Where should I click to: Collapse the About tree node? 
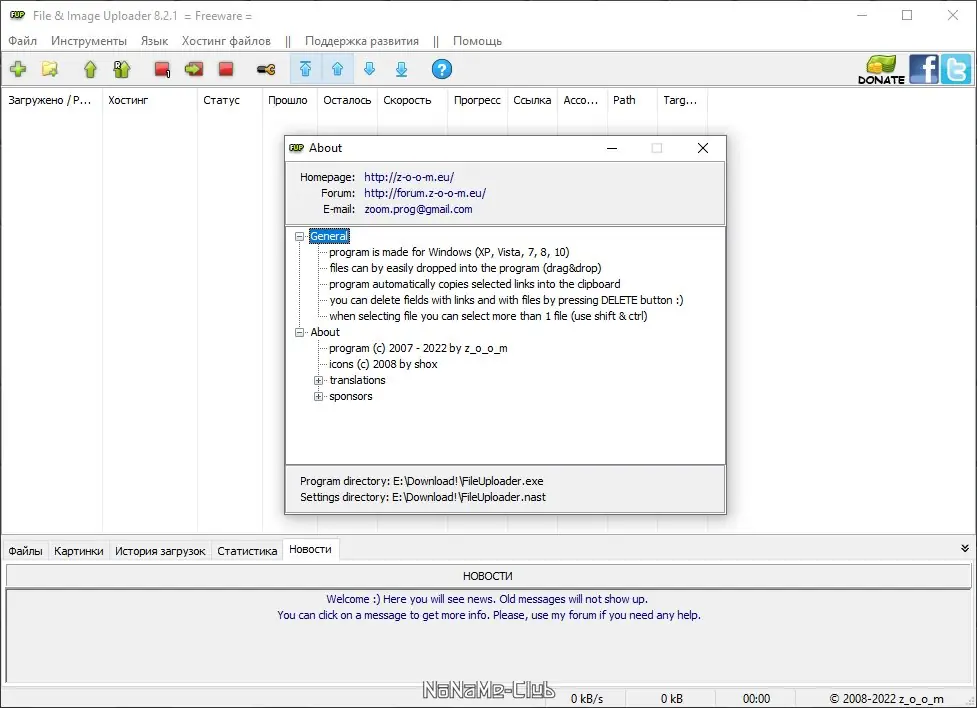[x=300, y=332]
